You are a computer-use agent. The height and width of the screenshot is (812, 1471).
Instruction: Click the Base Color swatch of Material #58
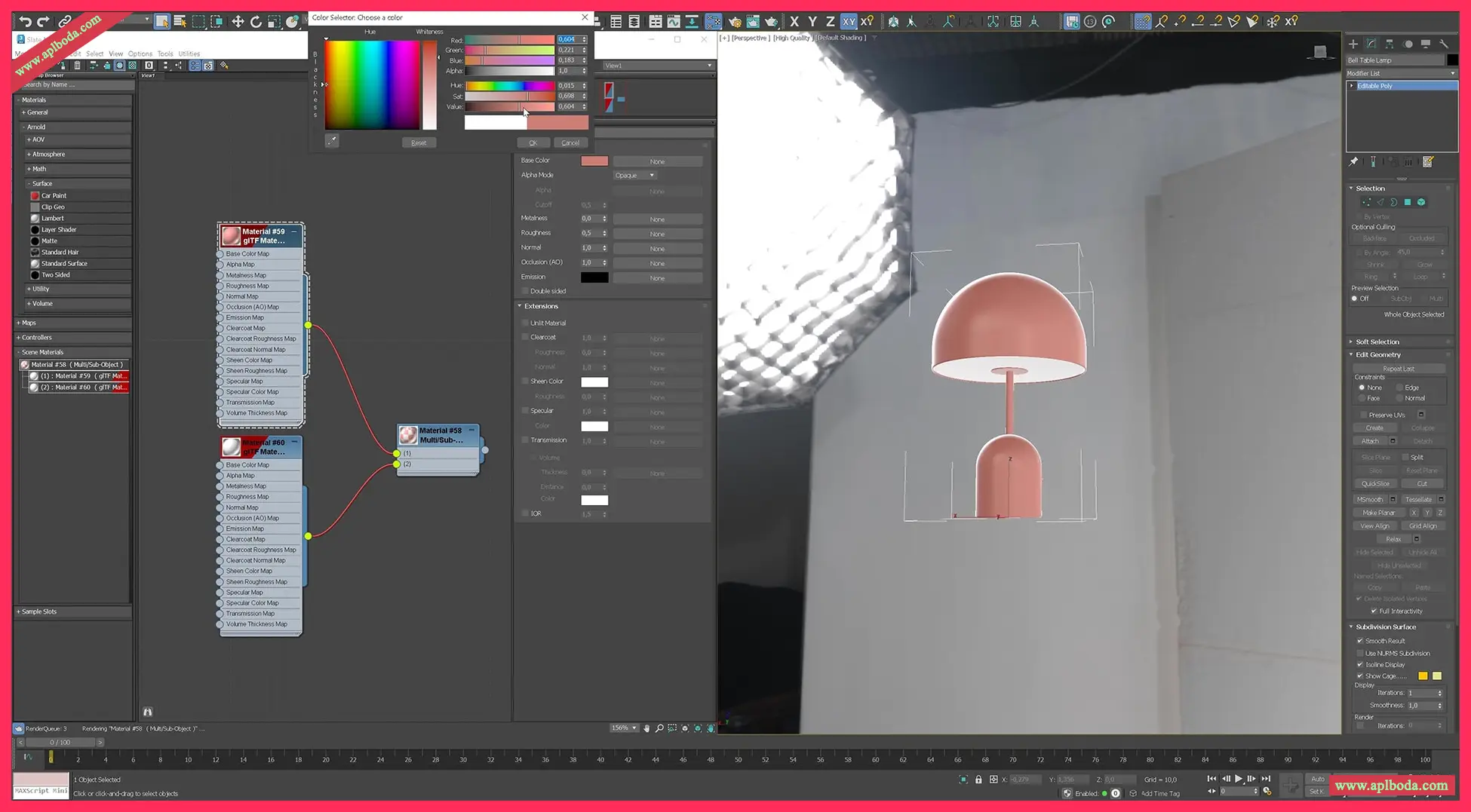coord(594,161)
